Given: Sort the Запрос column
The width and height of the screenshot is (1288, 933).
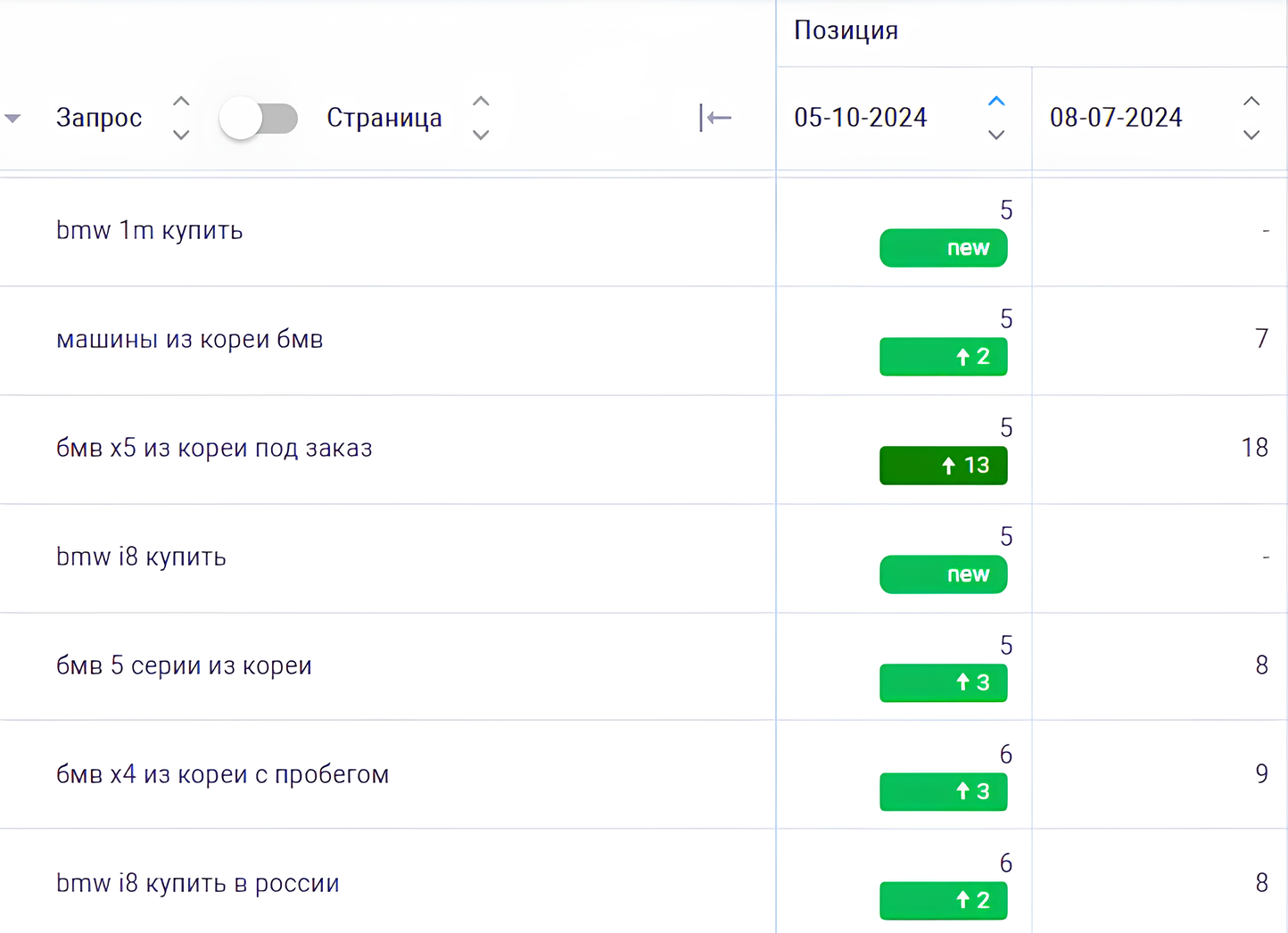Looking at the screenshot, I should [x=181, y=118].
